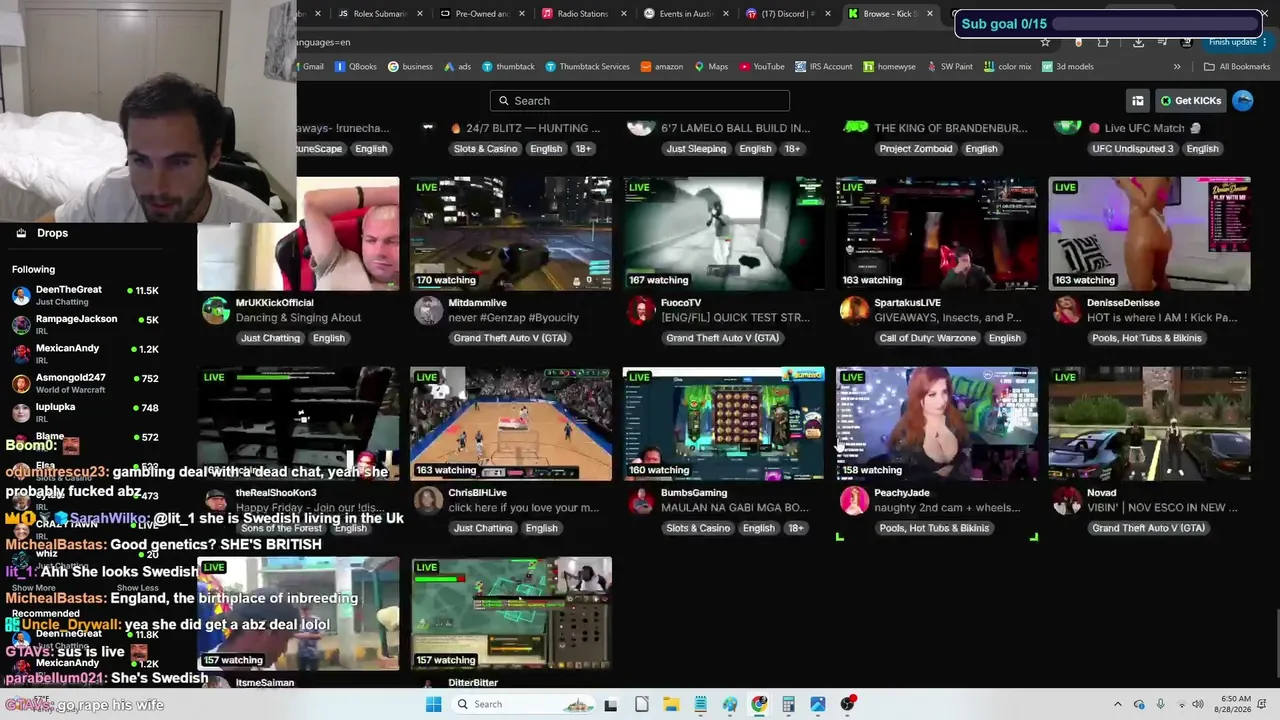
Task: Click the Windows taskbar search box
Action: click(522, 704)
